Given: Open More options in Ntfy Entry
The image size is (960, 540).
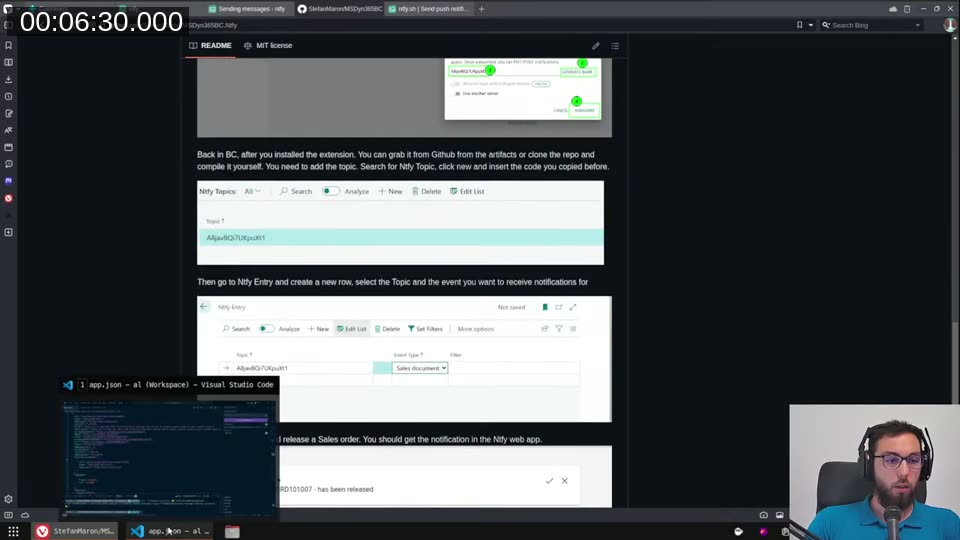Looking at the screenshot, I should (x=476, y=329).
